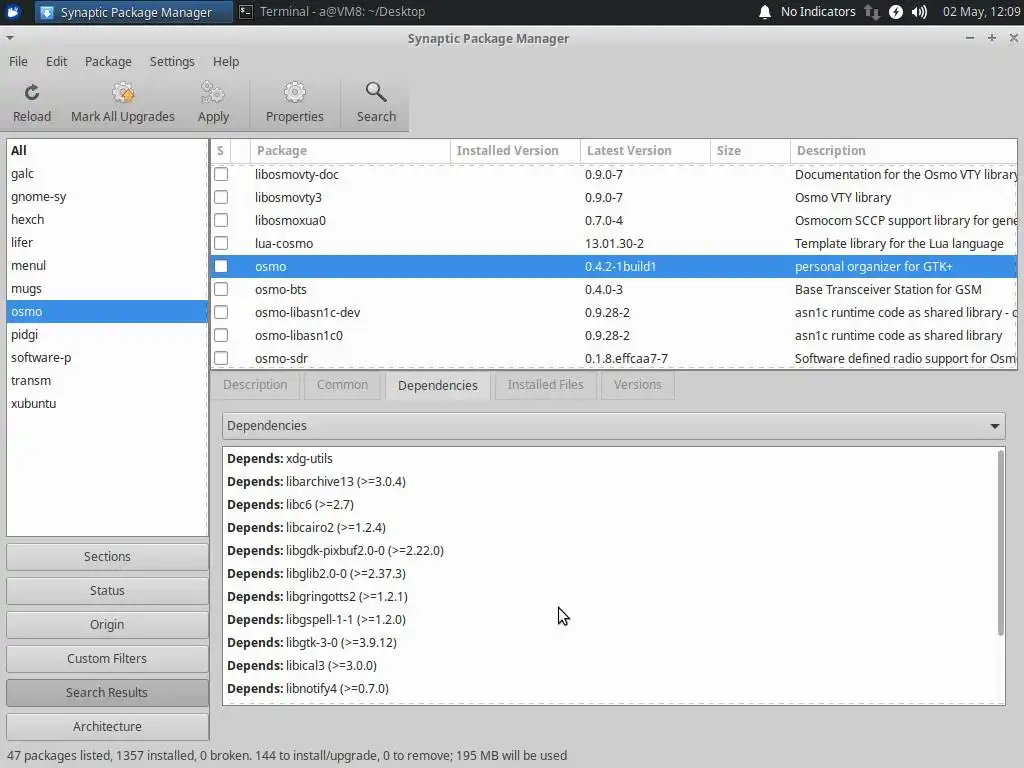Screen dimensions: 1024x768
Task: Click the Reload toolbar icon
Action: click(x=31, y=93)
